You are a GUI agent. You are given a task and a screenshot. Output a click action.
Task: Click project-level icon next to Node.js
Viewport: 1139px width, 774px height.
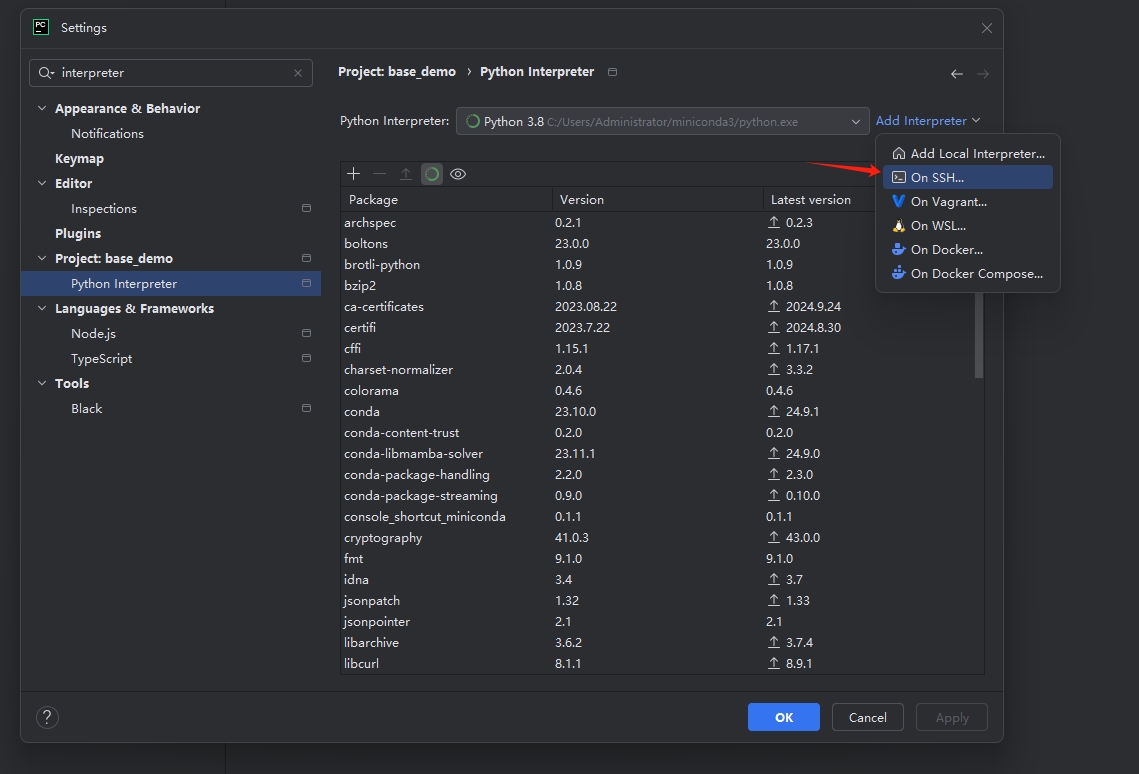coord(307,333)
